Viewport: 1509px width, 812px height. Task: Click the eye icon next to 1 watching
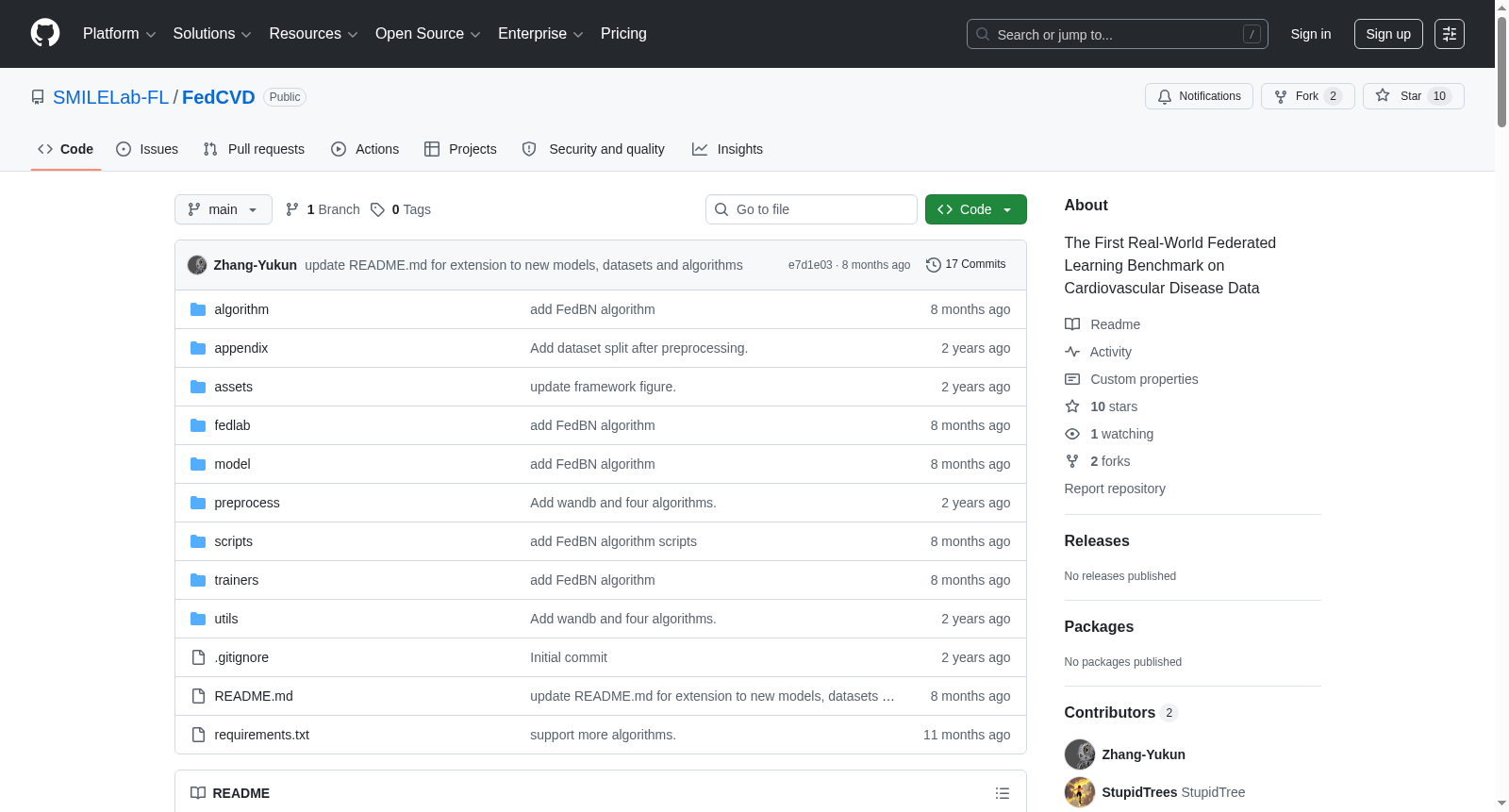pos(1072,434)
